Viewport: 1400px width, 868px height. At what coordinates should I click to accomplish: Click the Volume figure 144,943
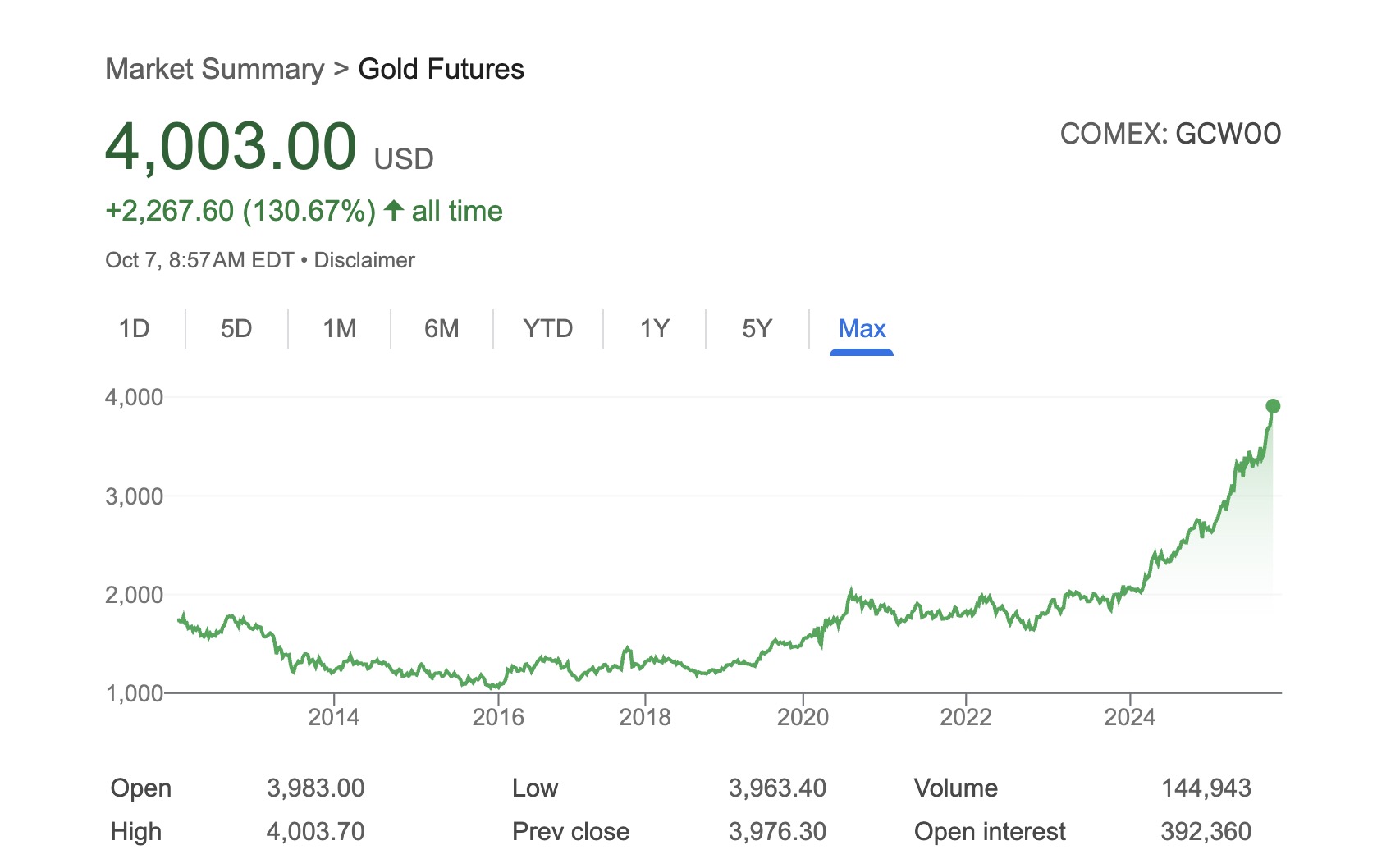click(1207, 788)
